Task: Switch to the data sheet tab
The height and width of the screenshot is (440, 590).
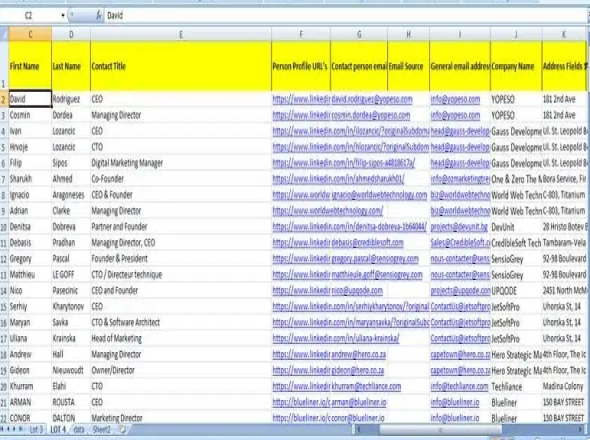Action: tap(79, 429)
